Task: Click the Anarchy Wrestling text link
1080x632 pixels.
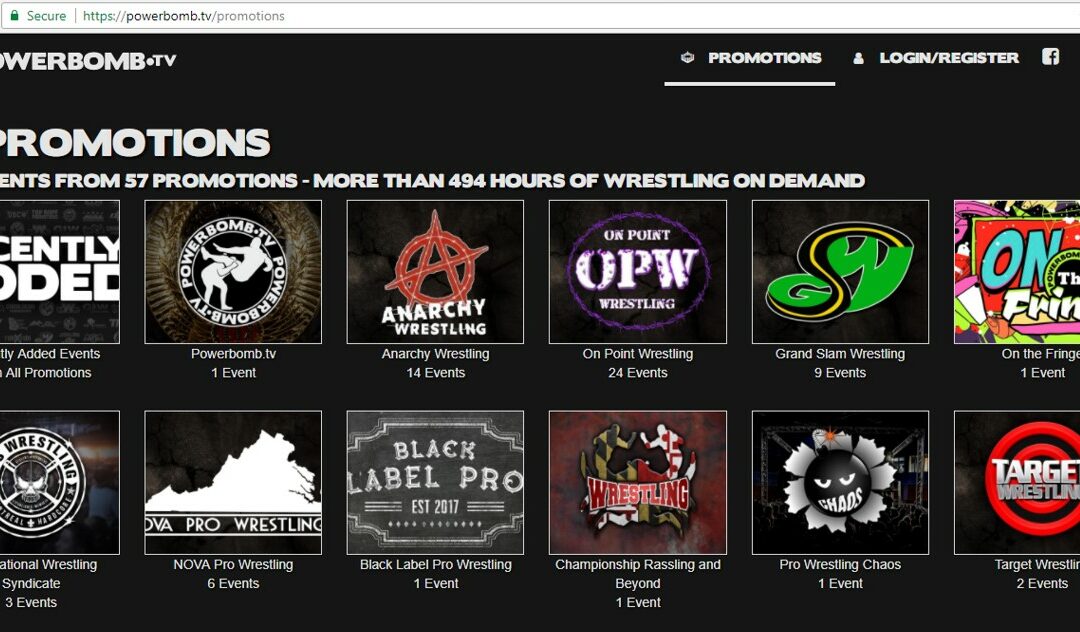Action: click(x=435, y=354)
